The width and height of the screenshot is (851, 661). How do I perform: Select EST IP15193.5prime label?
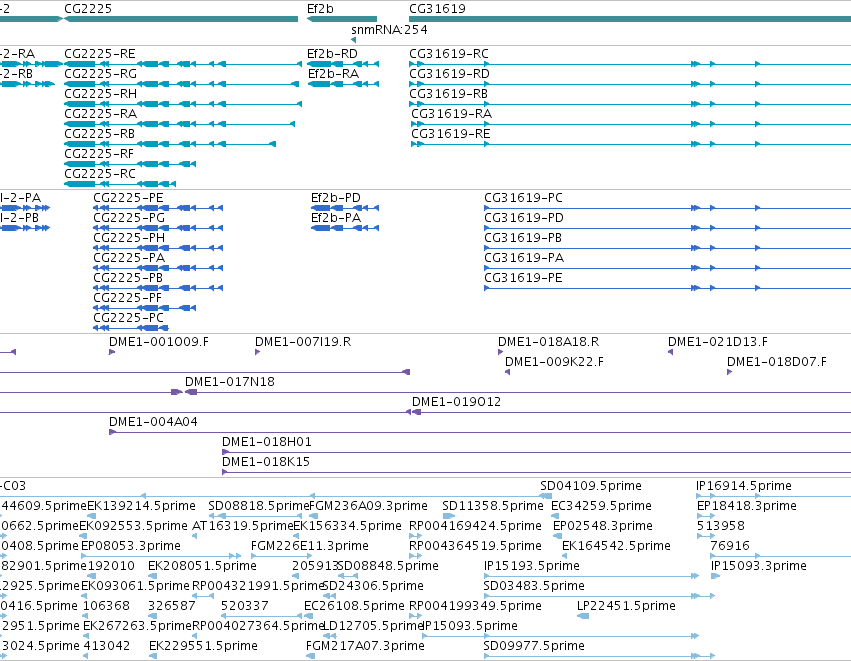coord(531,567)
